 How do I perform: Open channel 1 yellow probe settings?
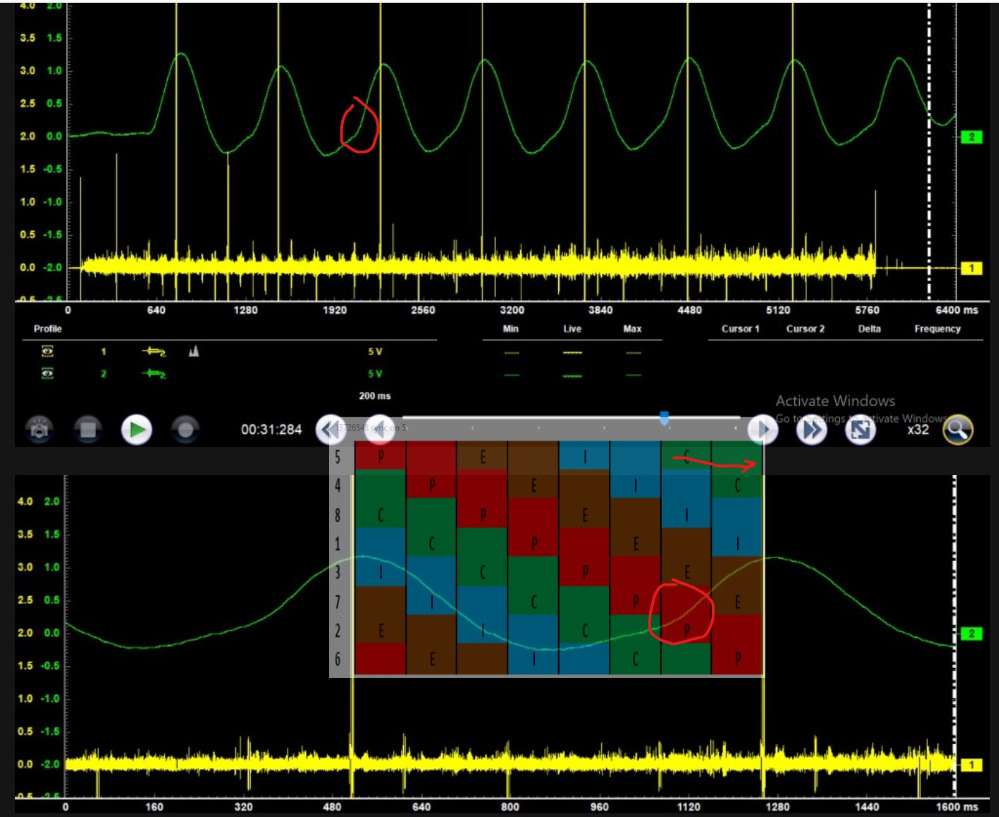pos(155,351)
